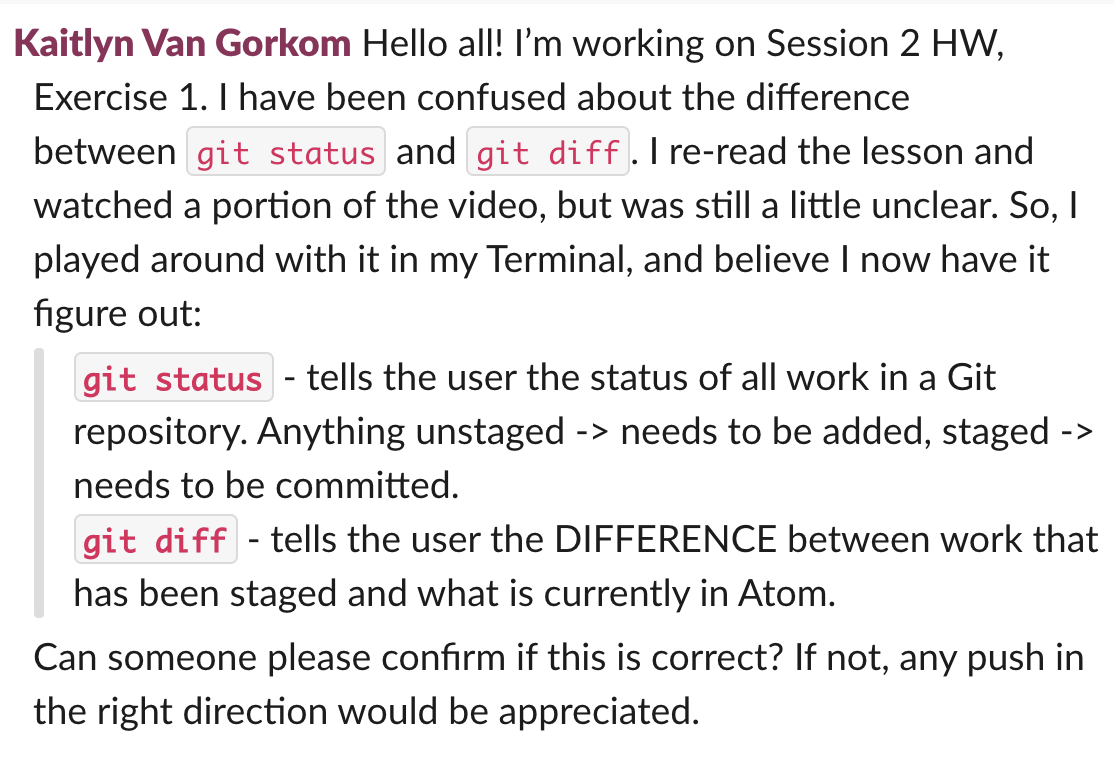Click the 'git diff' code inside the blockquote
Viewport: 1114px width, 774px height.
pyautogui.click(x=155, y=540)
